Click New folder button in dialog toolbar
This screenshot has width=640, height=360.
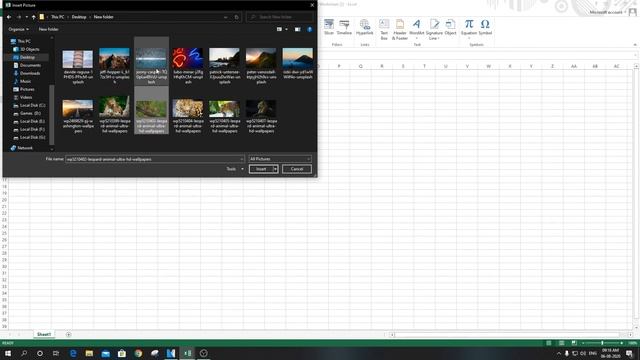[x=48, y=29]
